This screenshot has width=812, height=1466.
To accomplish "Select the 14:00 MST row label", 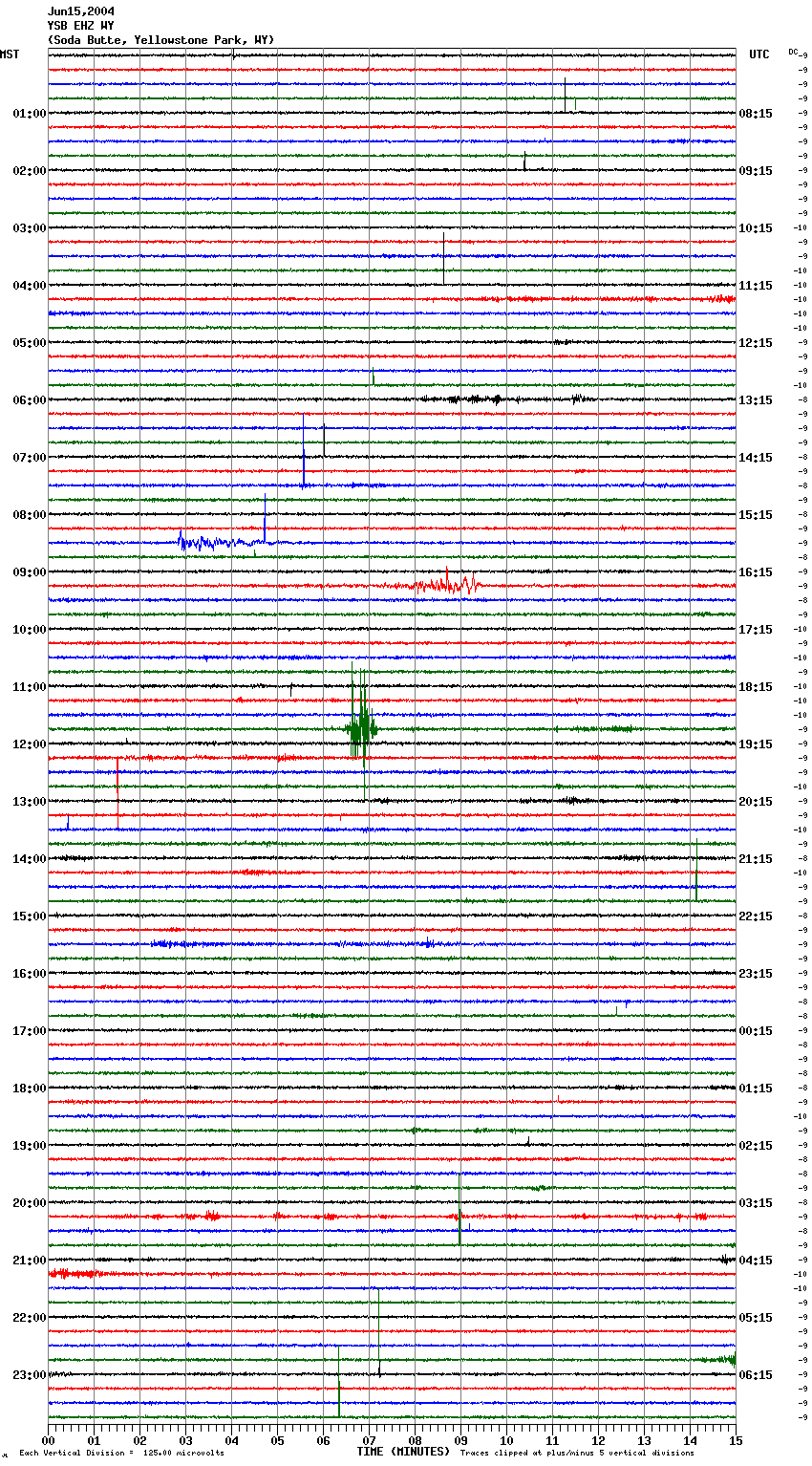I will coord(30,859).
